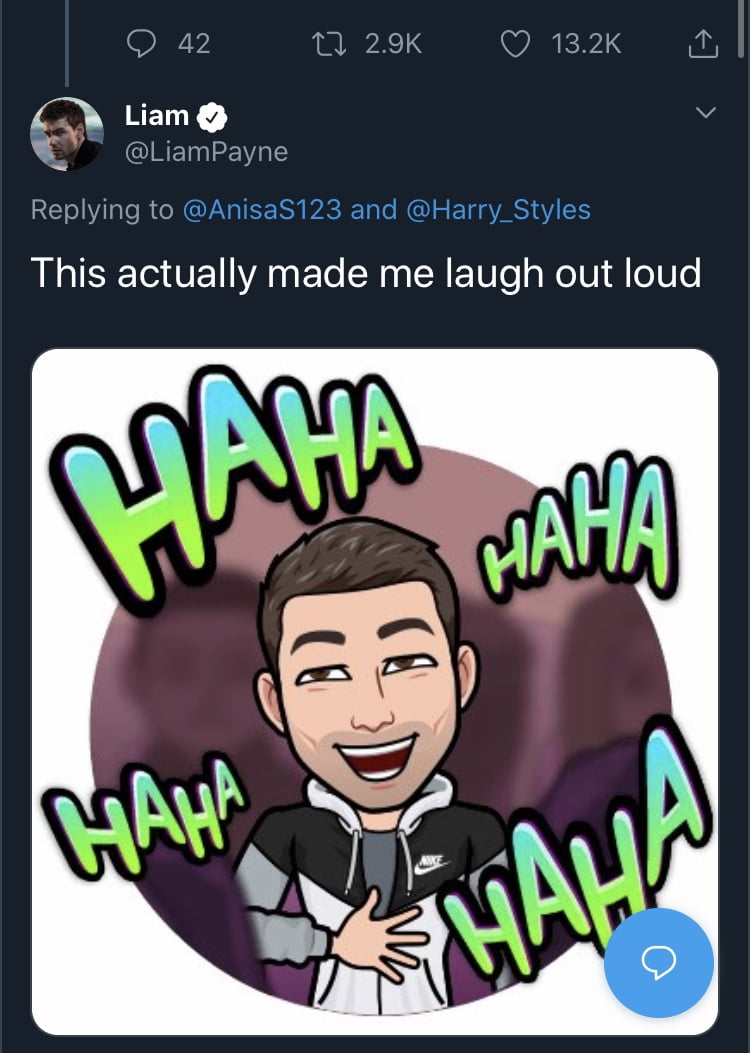Click the @LiamPayne handle
Viewport: 750px width, 1053px height.
pyautogui.click(x=206, y=151)
